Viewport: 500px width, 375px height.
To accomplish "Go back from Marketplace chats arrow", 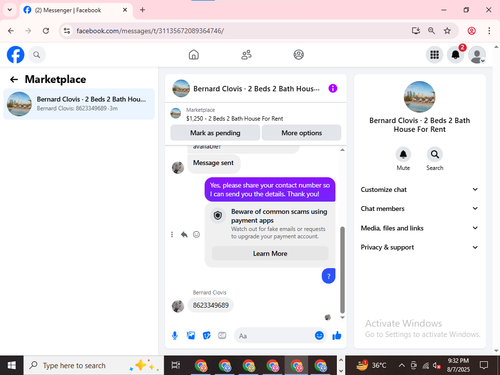I will click(x=14, y=79).
